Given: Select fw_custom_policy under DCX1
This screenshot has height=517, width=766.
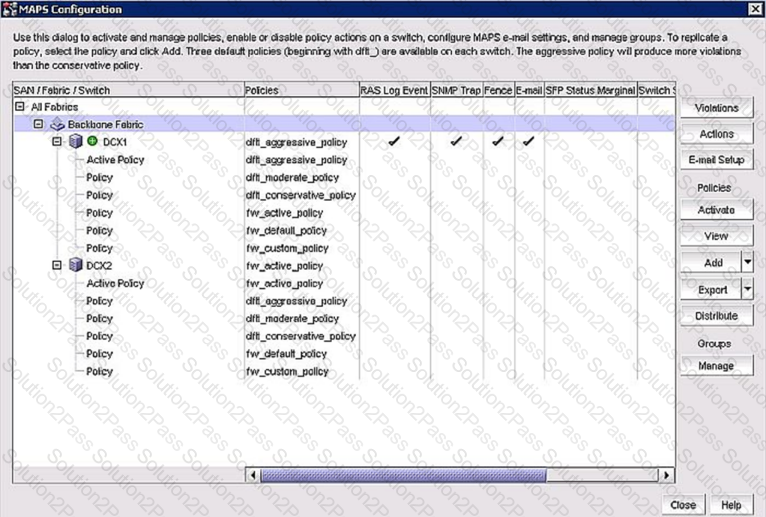Looking at the screenshot, I should pos(287,248).
